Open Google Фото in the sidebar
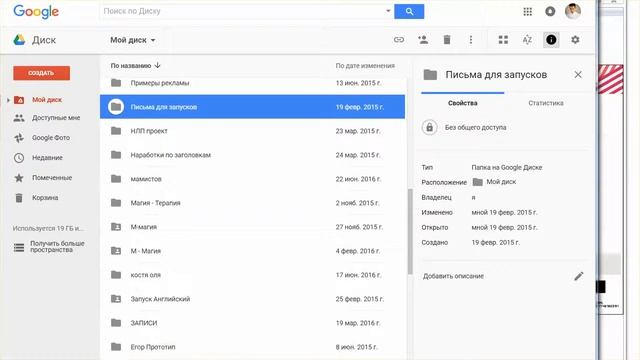 tap(51, 138)
